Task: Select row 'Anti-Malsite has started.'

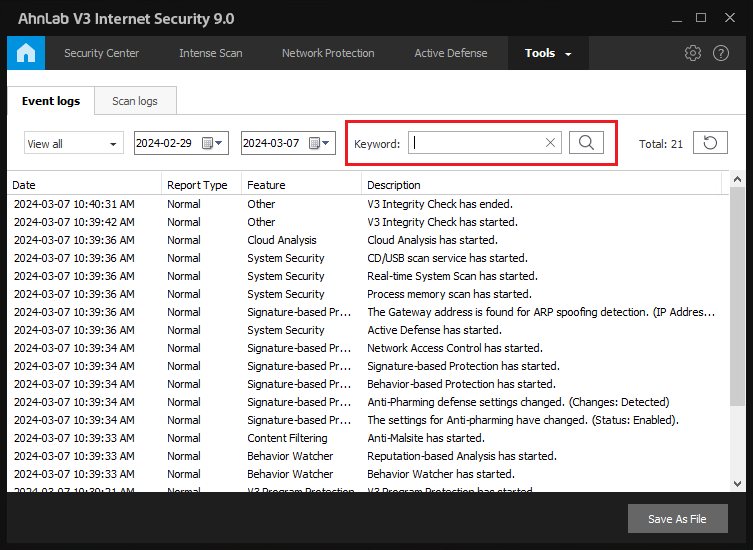Action: click(x=368, y=438)
